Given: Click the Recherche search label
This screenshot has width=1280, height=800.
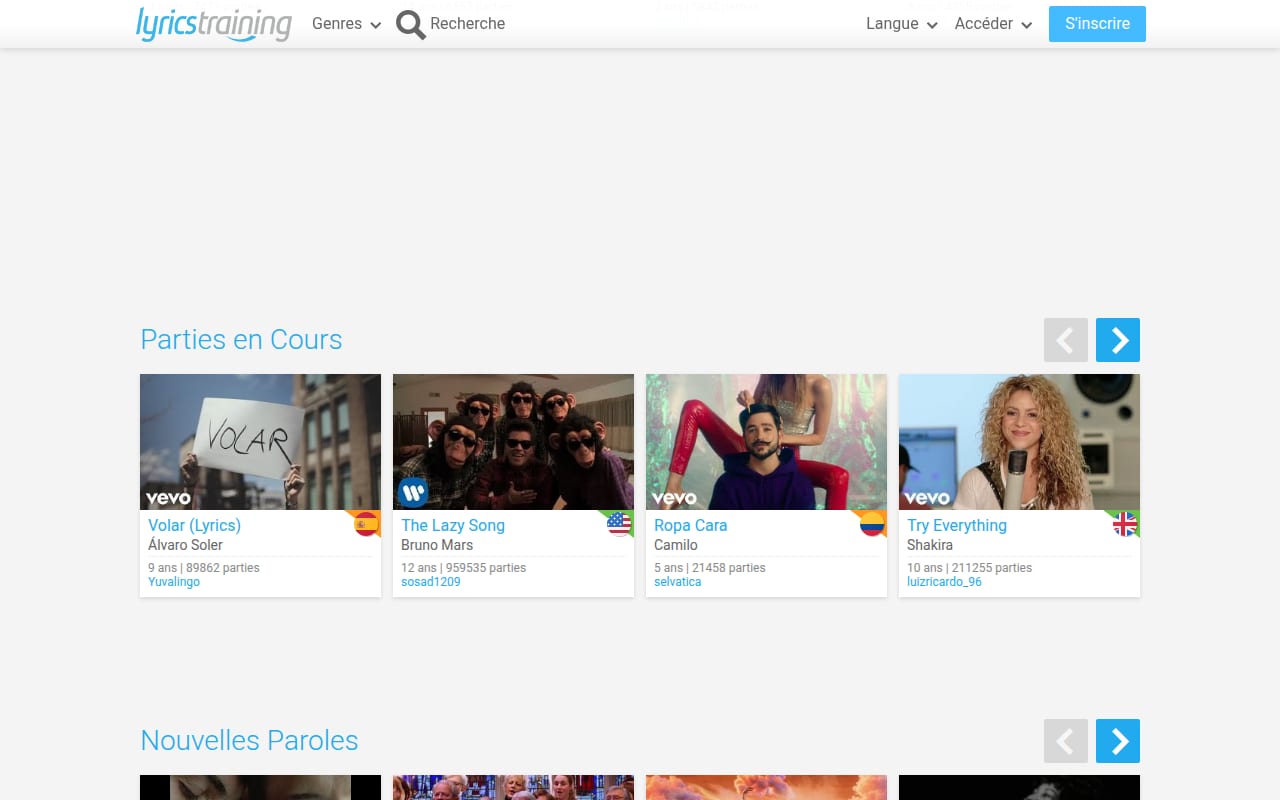Looking at the screenshot, I should coord(467,24).
